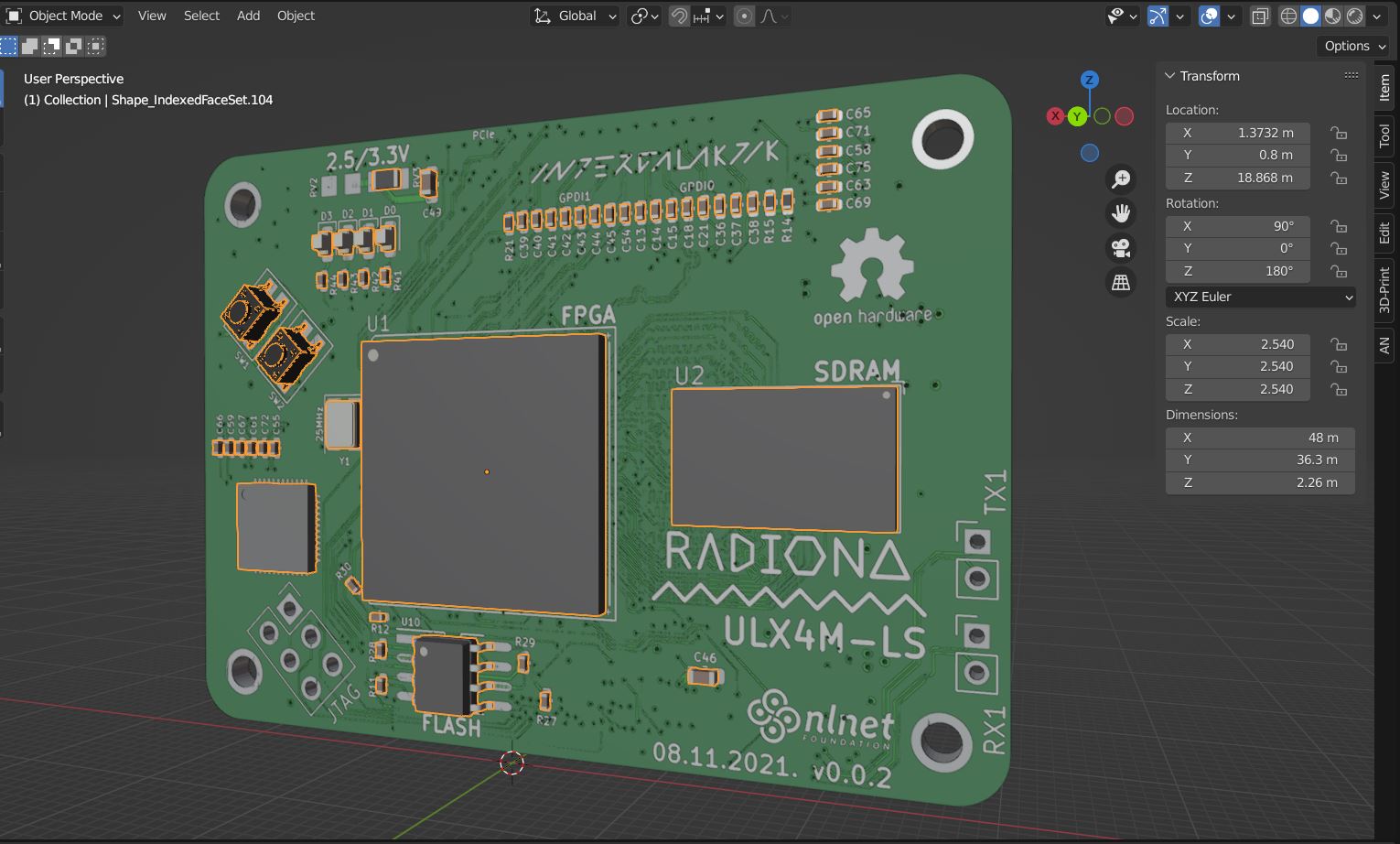Toggle snapping magnet icon

(679, 16)
